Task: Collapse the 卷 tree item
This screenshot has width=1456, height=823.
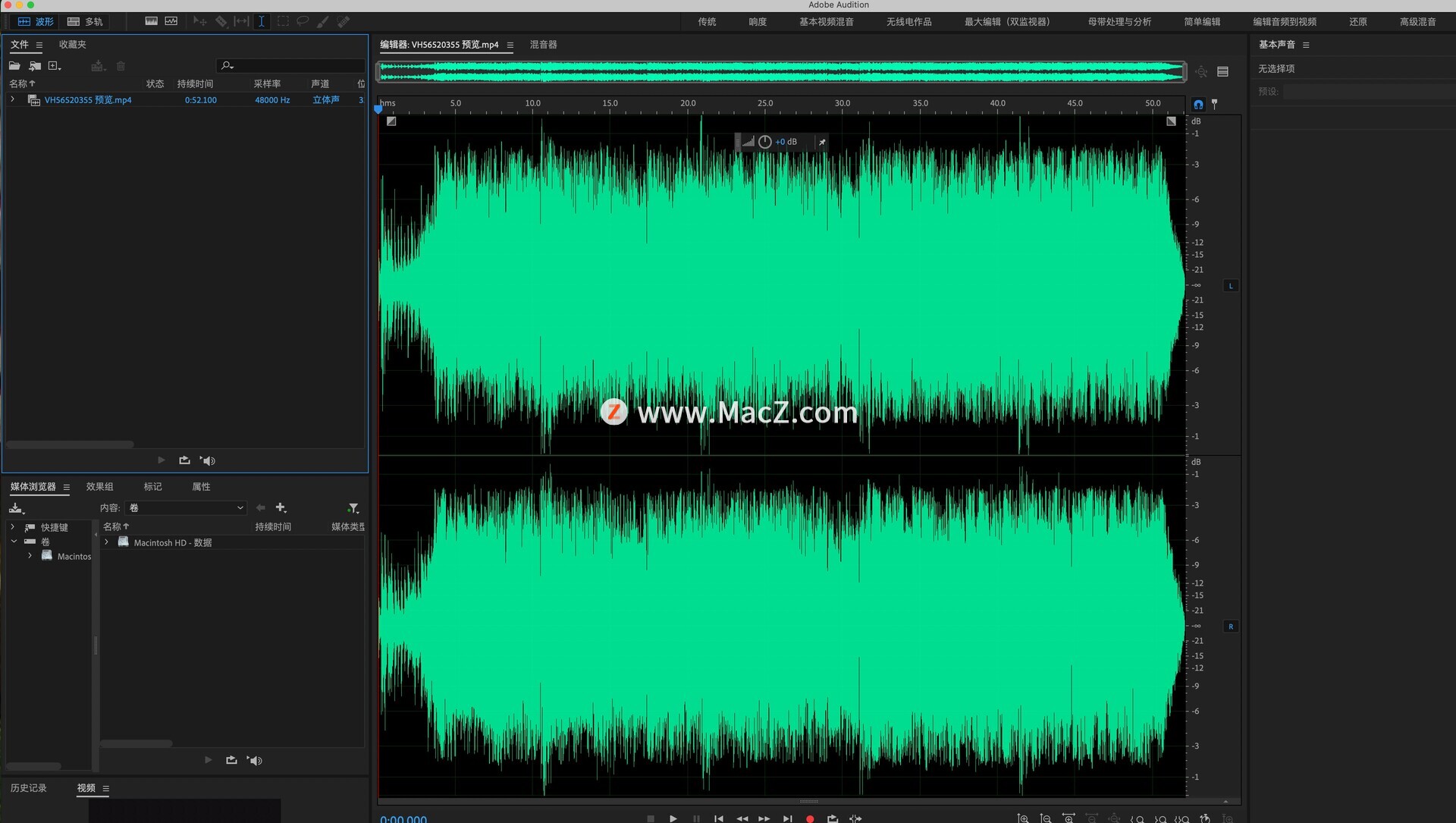Action: (x=14, y=541)
